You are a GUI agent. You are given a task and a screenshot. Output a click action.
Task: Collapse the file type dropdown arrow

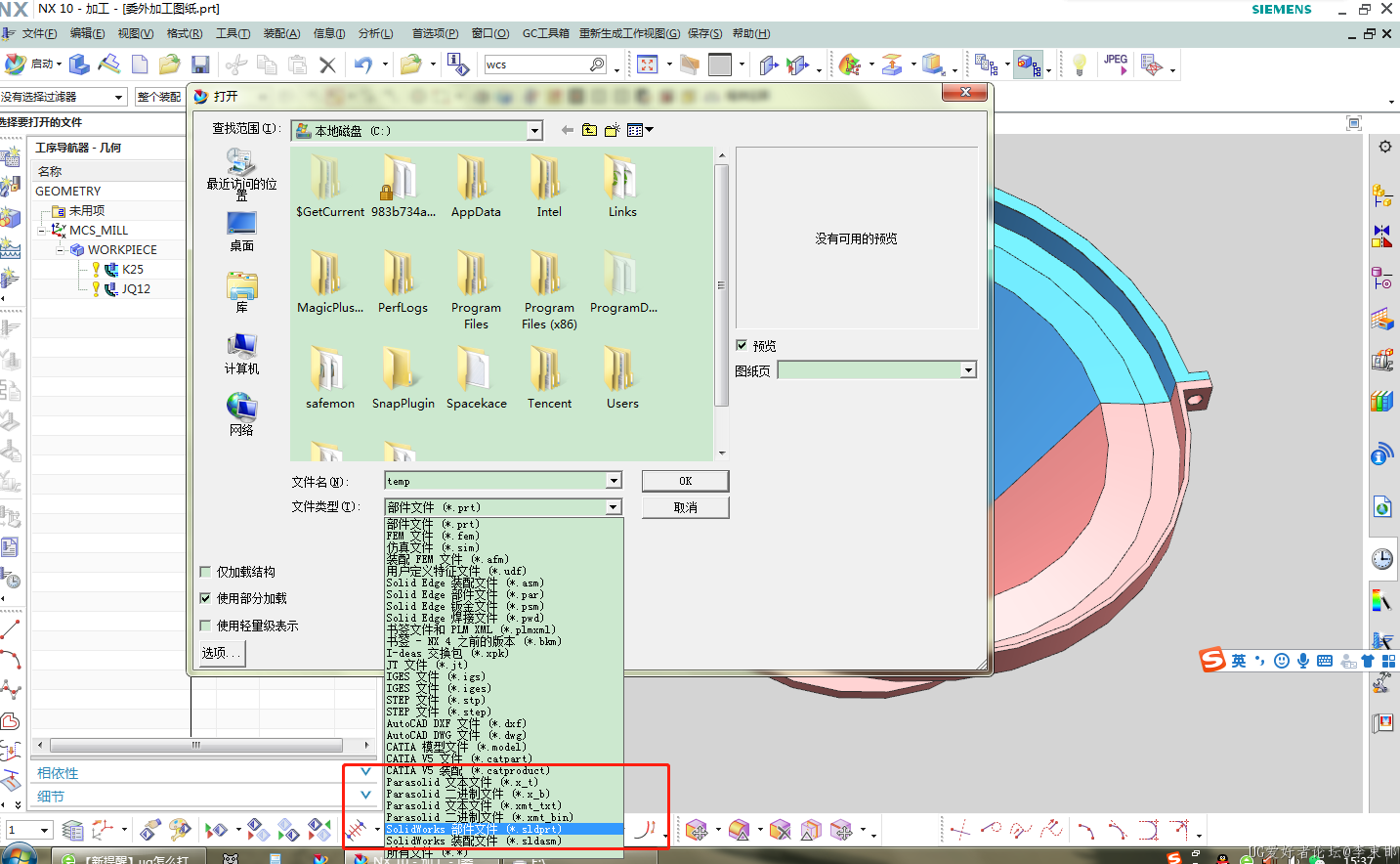click(614, 507)
